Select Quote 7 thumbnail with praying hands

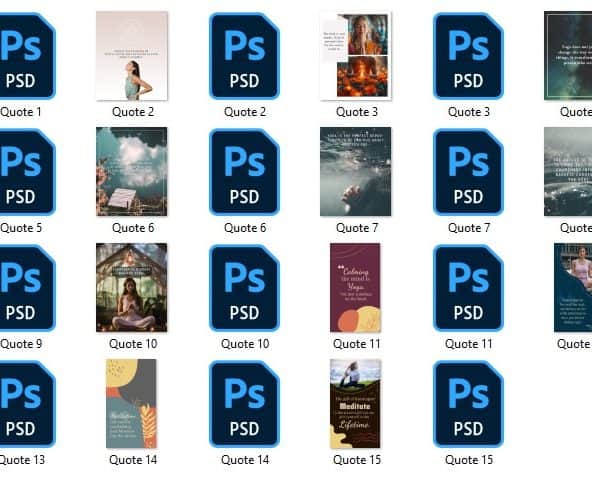pos(356,172)
